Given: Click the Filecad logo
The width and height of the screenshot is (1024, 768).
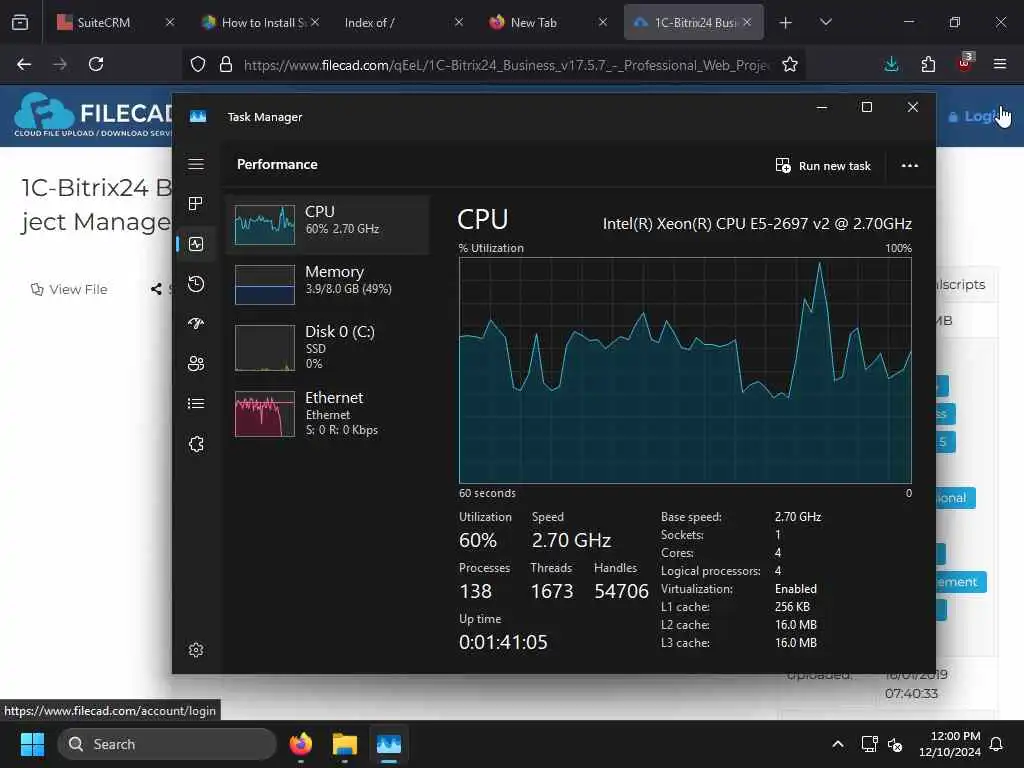Looking at the screenshot, I should 93,114.
